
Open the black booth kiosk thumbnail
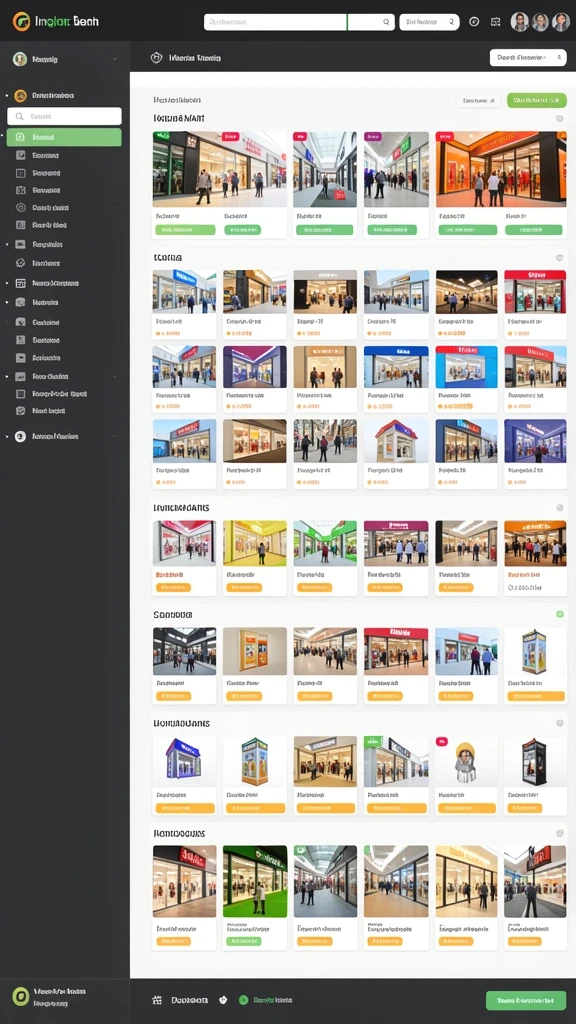tap(535, 761)
